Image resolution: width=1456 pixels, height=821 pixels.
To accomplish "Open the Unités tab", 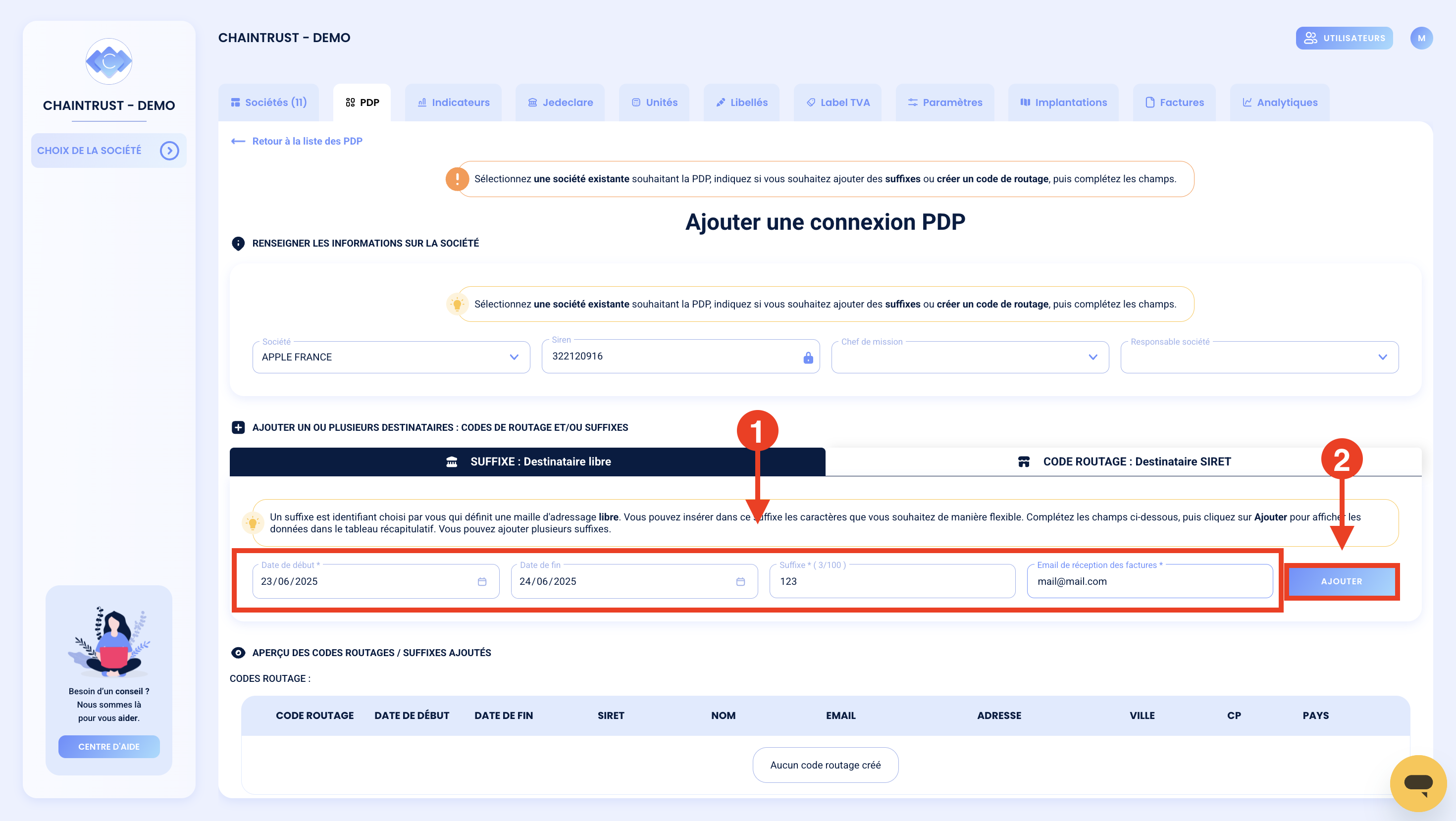I will pyautogui.click(x=654, y=103).
